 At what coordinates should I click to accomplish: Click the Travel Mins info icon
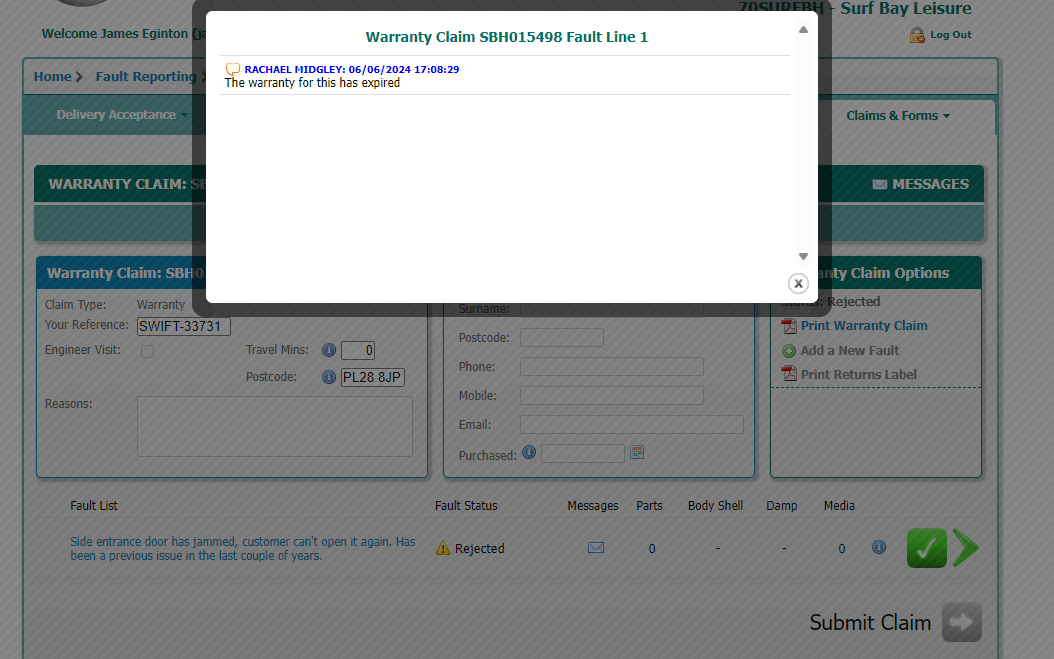pyautogui.click(x=329, y=350)
